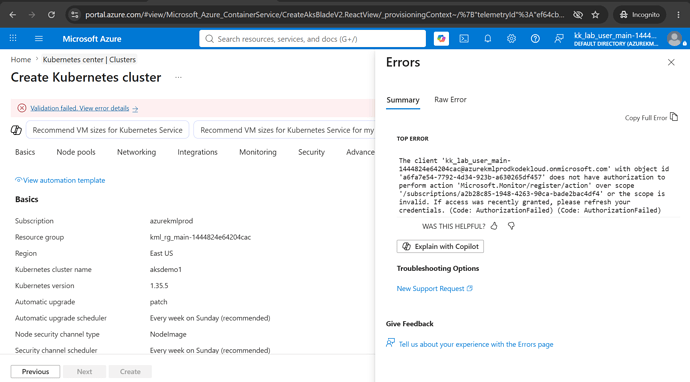Screen dimensions: 690x382
Task: Open Validation failed. View error details link
Action: (x=84, y=108)
